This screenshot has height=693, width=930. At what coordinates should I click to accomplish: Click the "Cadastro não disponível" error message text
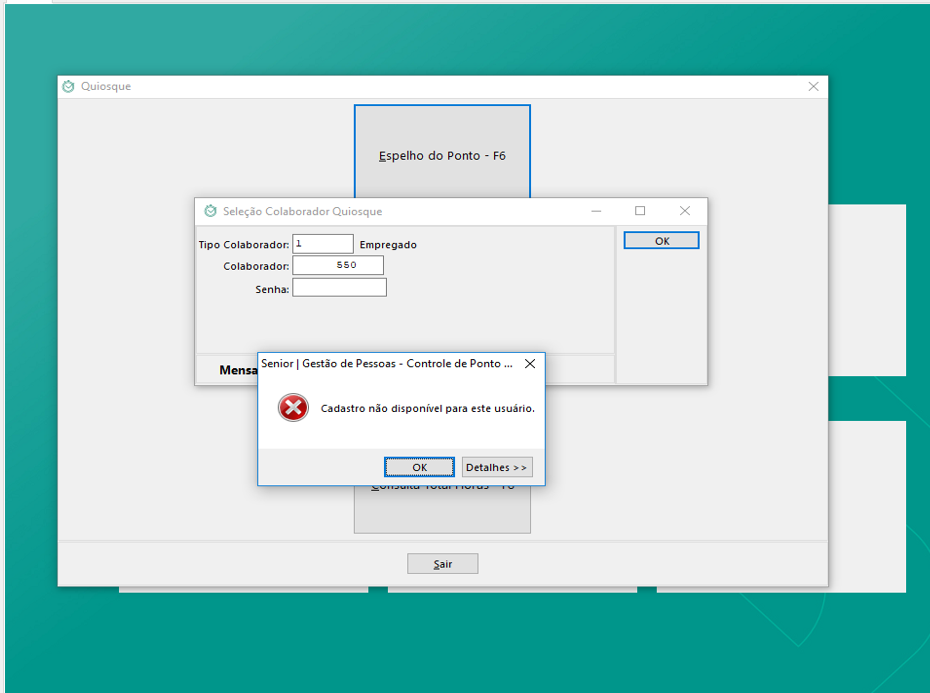(x=427, y=408)
